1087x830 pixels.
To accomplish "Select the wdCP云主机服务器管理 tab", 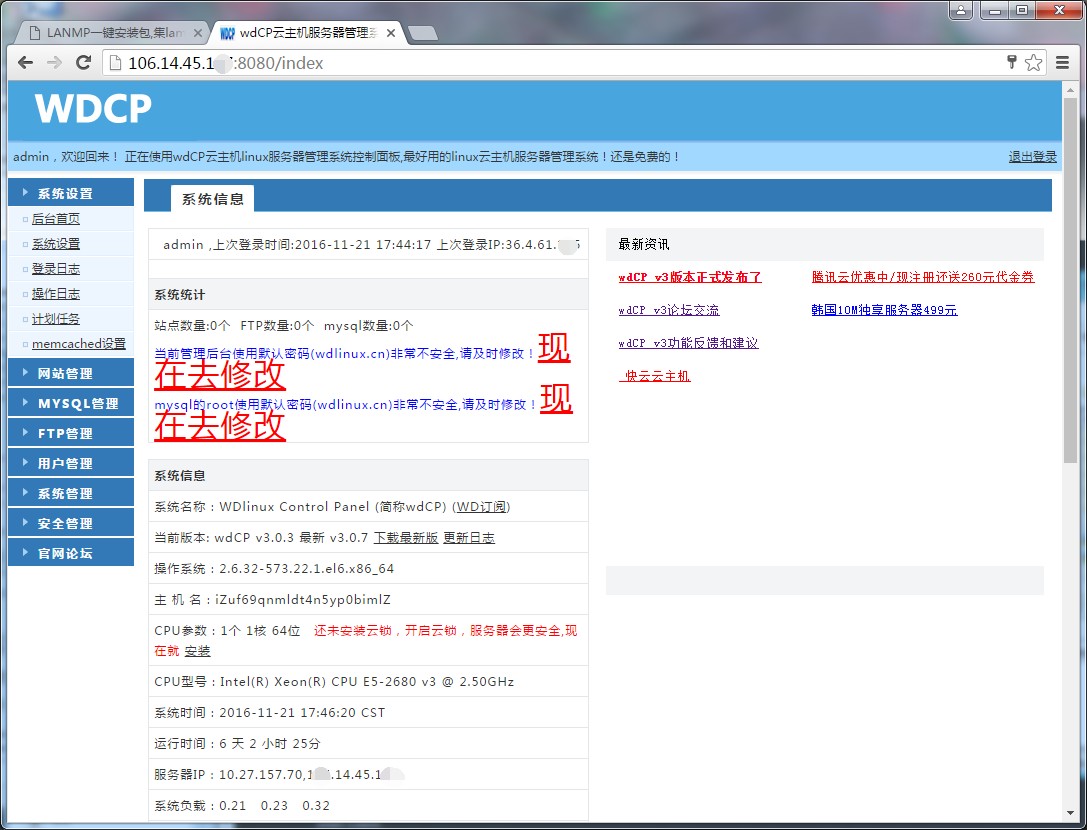I will [x=307, y=33].
